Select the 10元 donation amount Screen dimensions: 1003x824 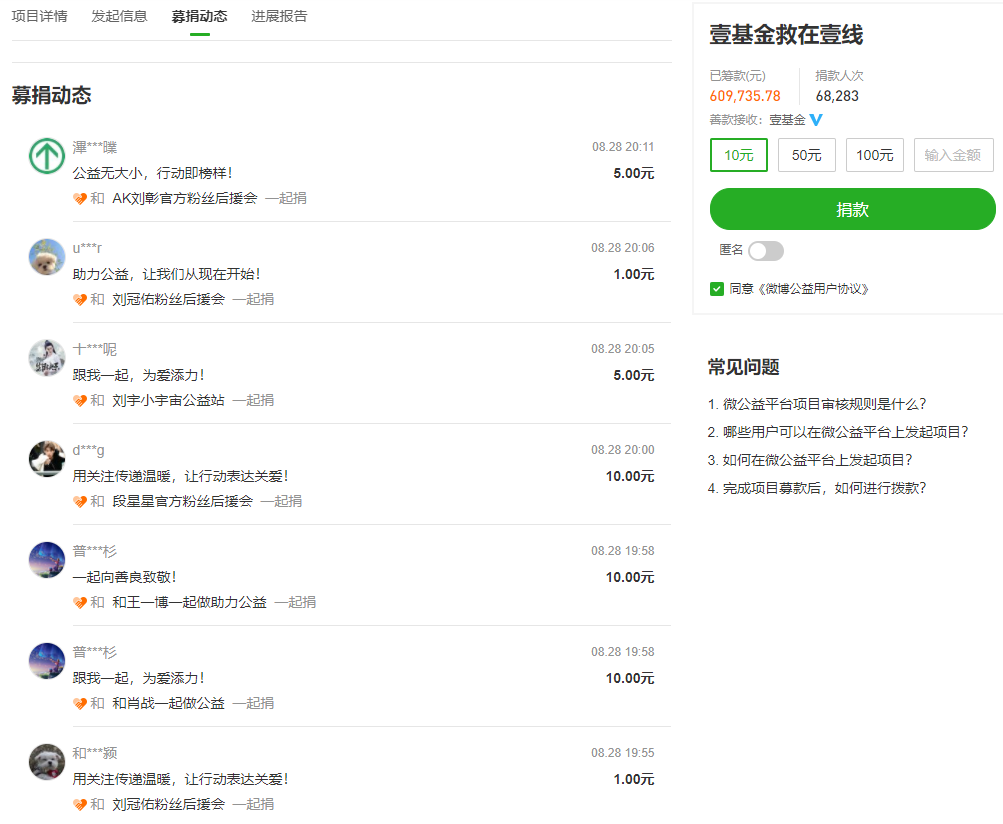click(738, 155)
